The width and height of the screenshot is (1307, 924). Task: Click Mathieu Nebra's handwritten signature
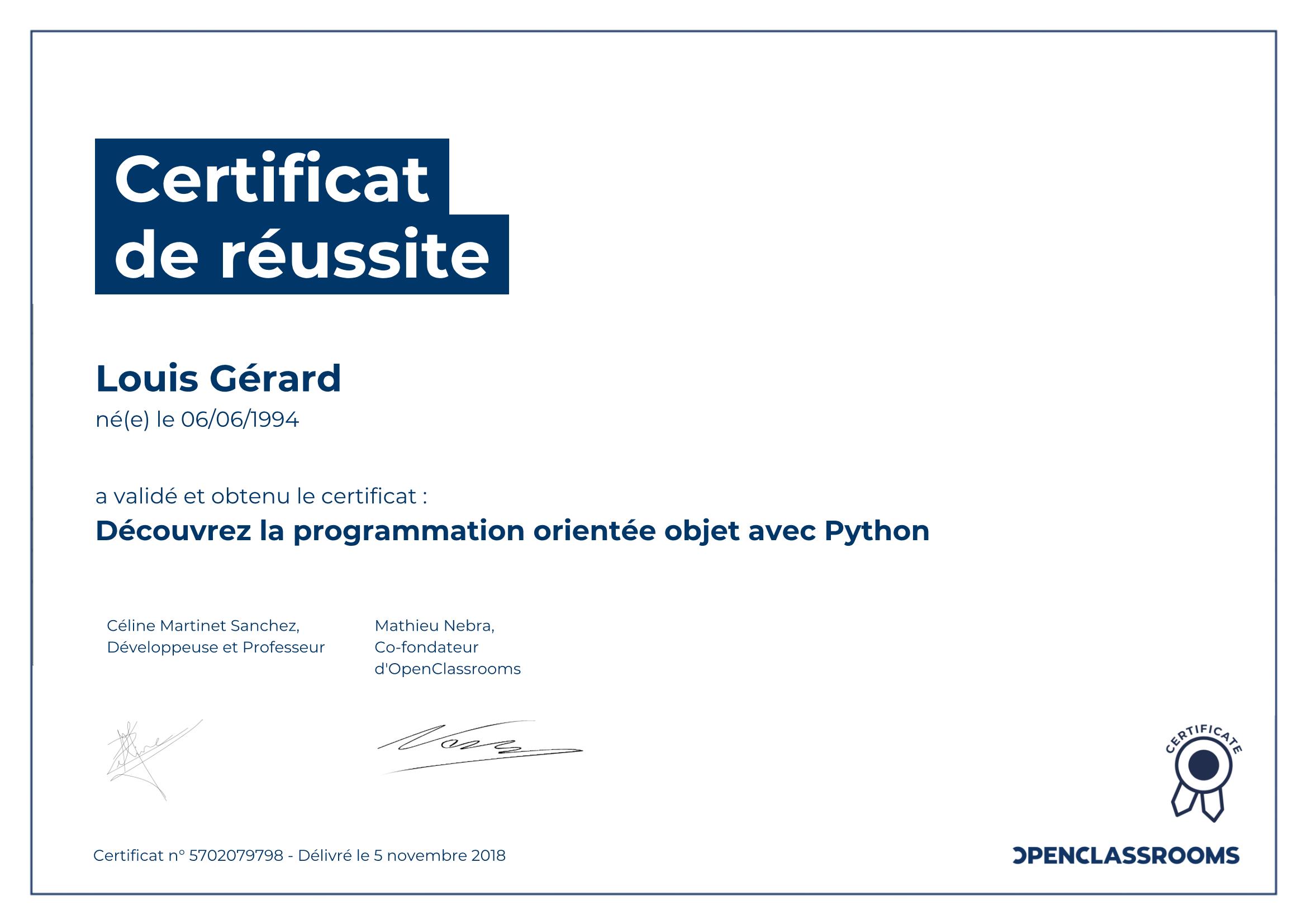pyautogui.click(x=480, y=746)
